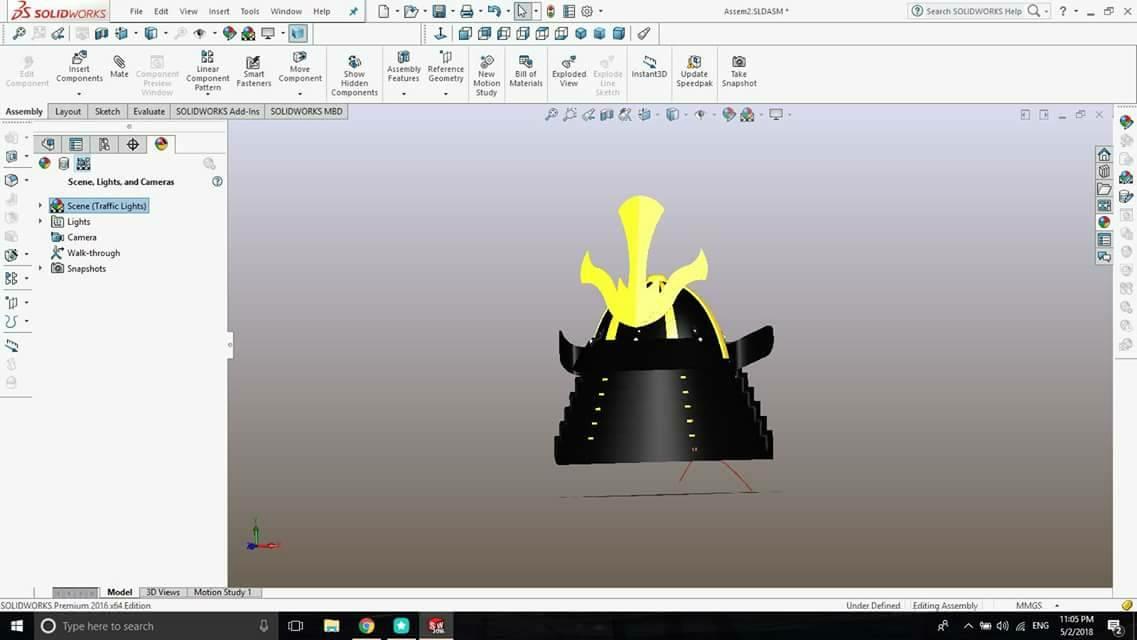The image size is (1137, 640).
Task: Open the Windows Start button
Action: [17, 626]
